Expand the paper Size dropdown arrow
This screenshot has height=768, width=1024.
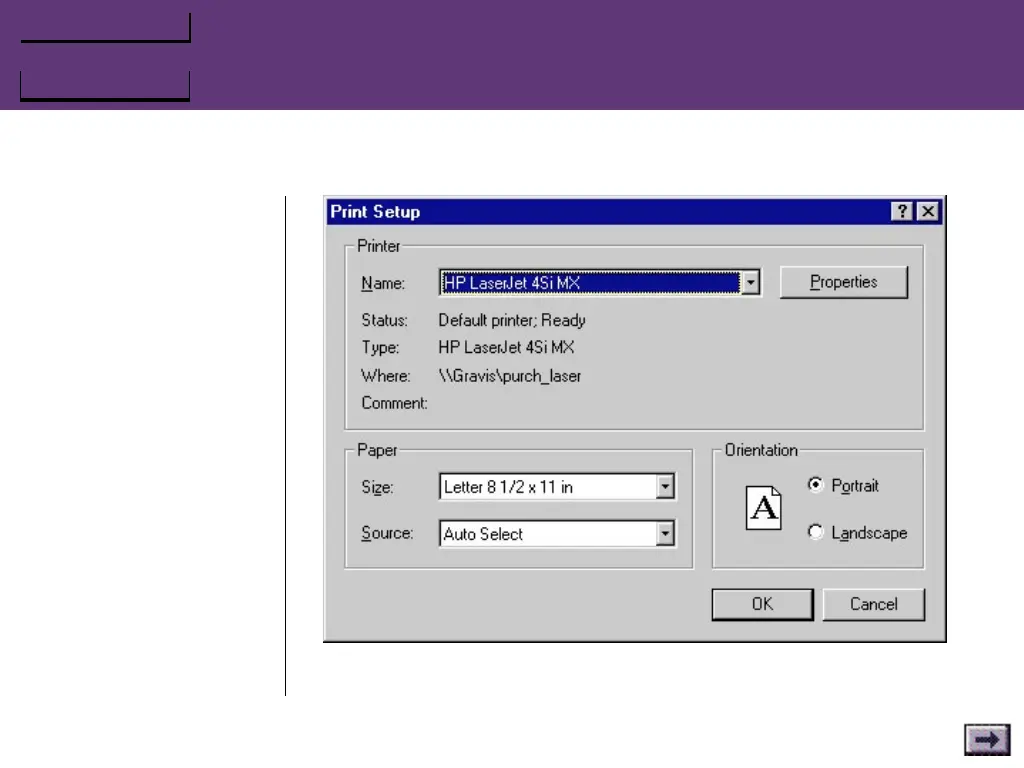tap(665, 487)
